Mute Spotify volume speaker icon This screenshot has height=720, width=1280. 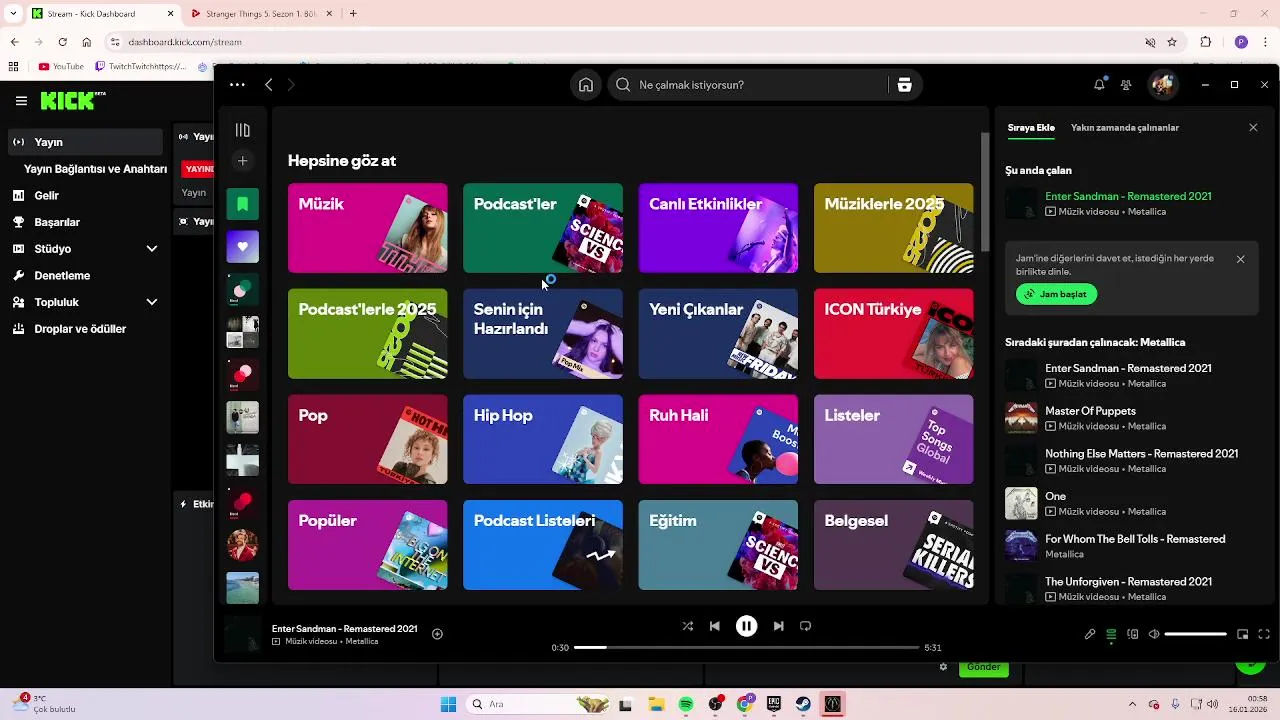coord(1154,634)
